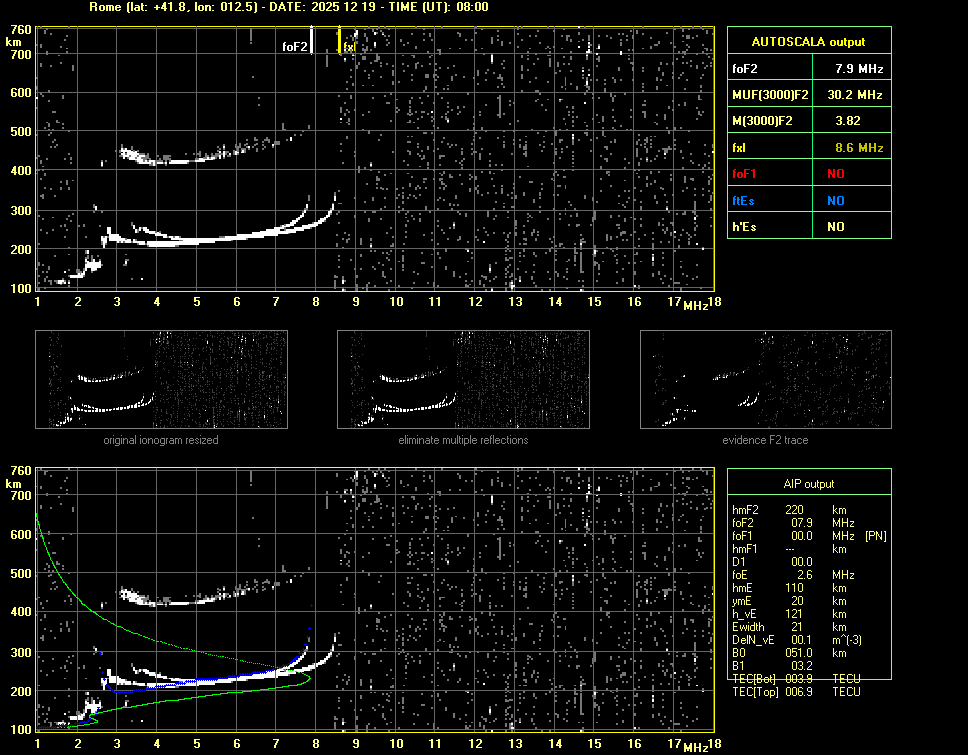
Task: Select the yellow fxI 8.6 MHz value
Action: tap(858, 148)
